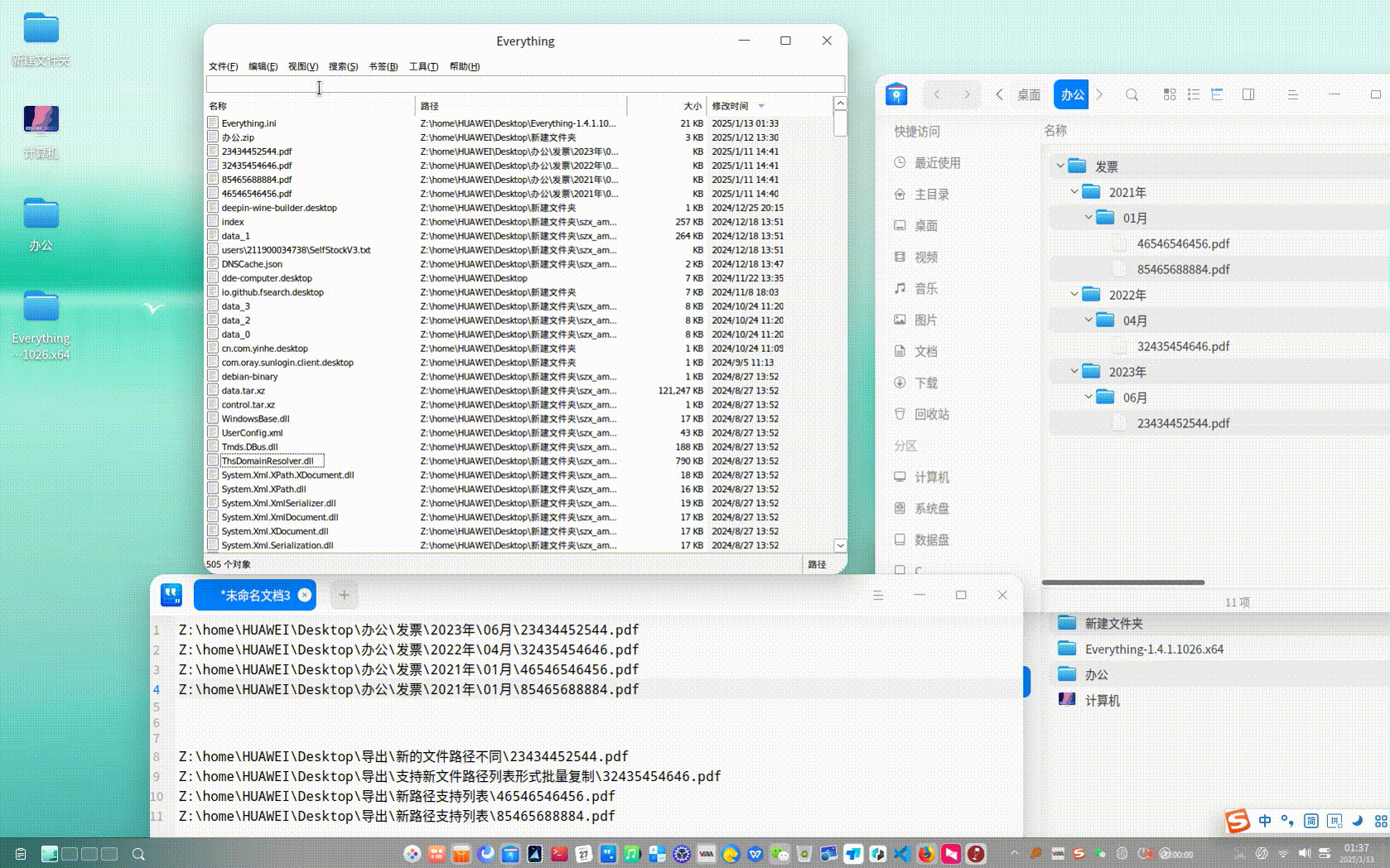This screenshot has width=1390, height=868.
Task: Open 下载 in file manager sidebar
Action: point(925,383)
